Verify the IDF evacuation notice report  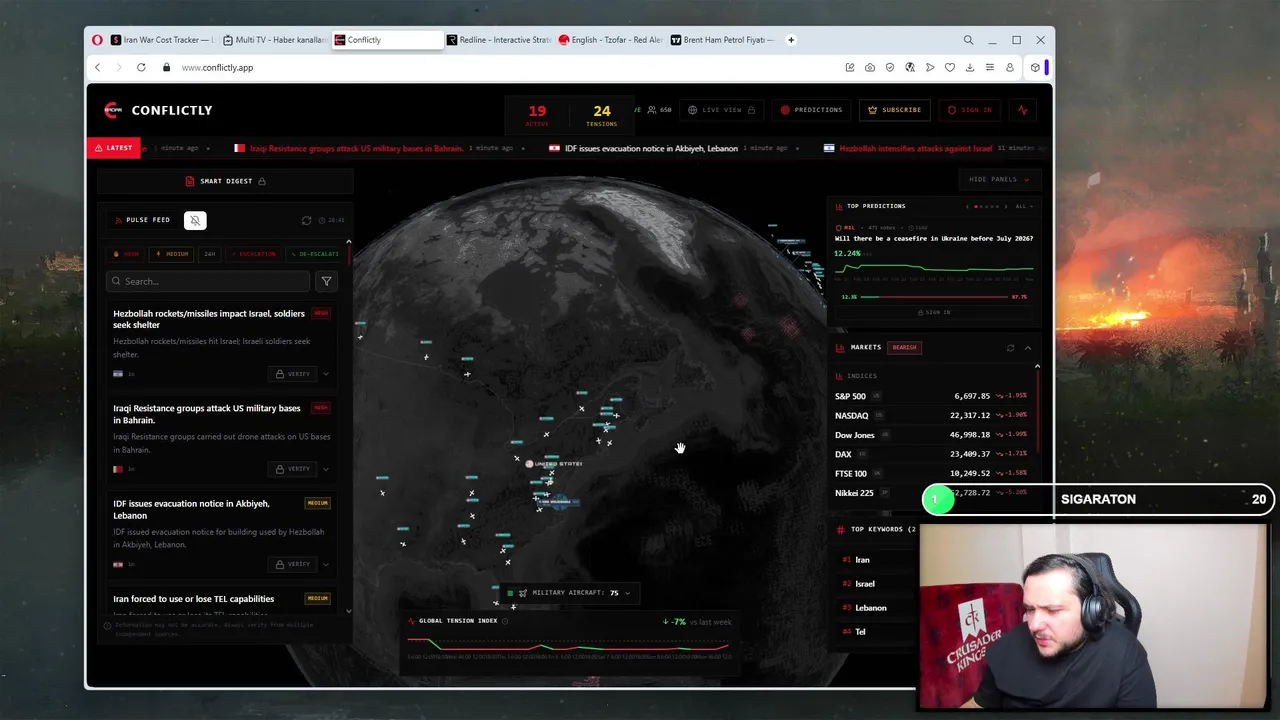[293, 564]
